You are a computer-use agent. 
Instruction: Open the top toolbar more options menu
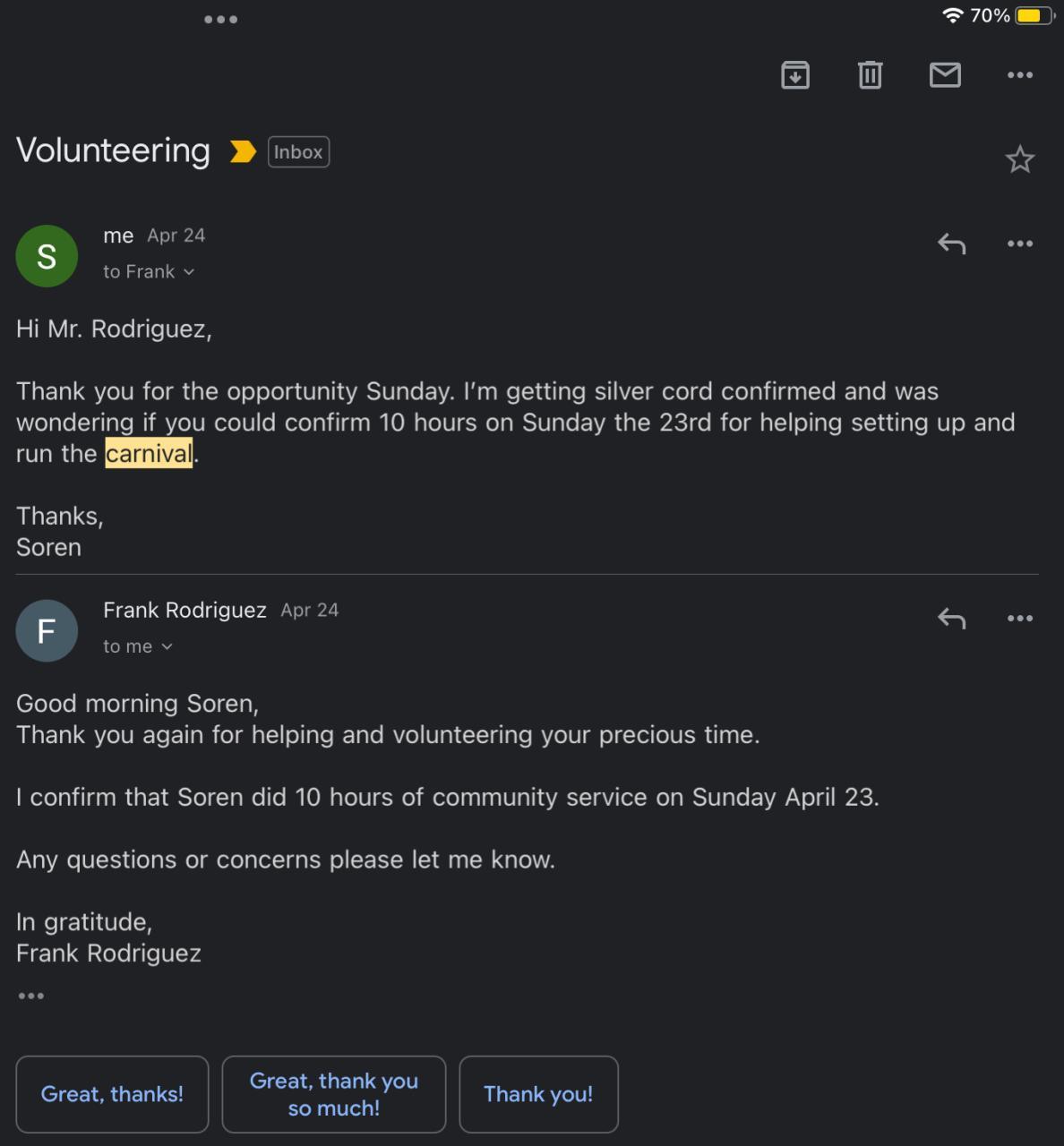click(x=1020, y=75)
